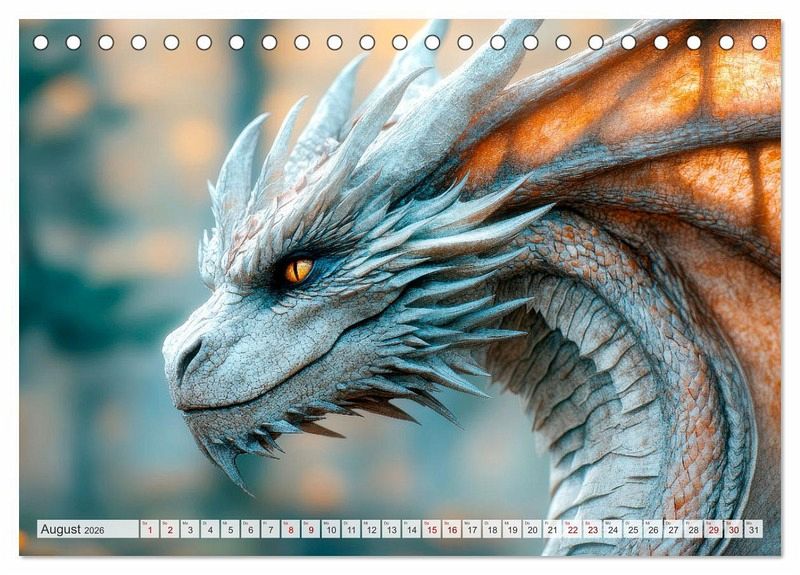Choose day 6 on the calendar bar
800x575 pixels.
tap(251, 529)
